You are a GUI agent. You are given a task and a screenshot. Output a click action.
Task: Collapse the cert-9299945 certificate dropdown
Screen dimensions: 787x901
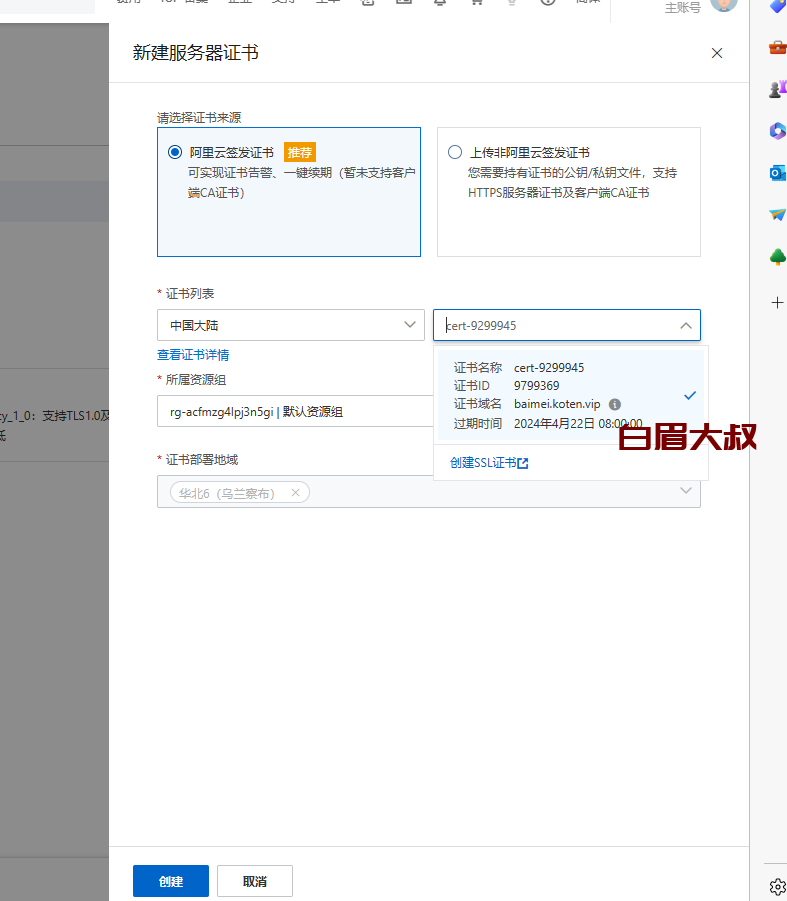pyautogui.click(x=685, y=326)
